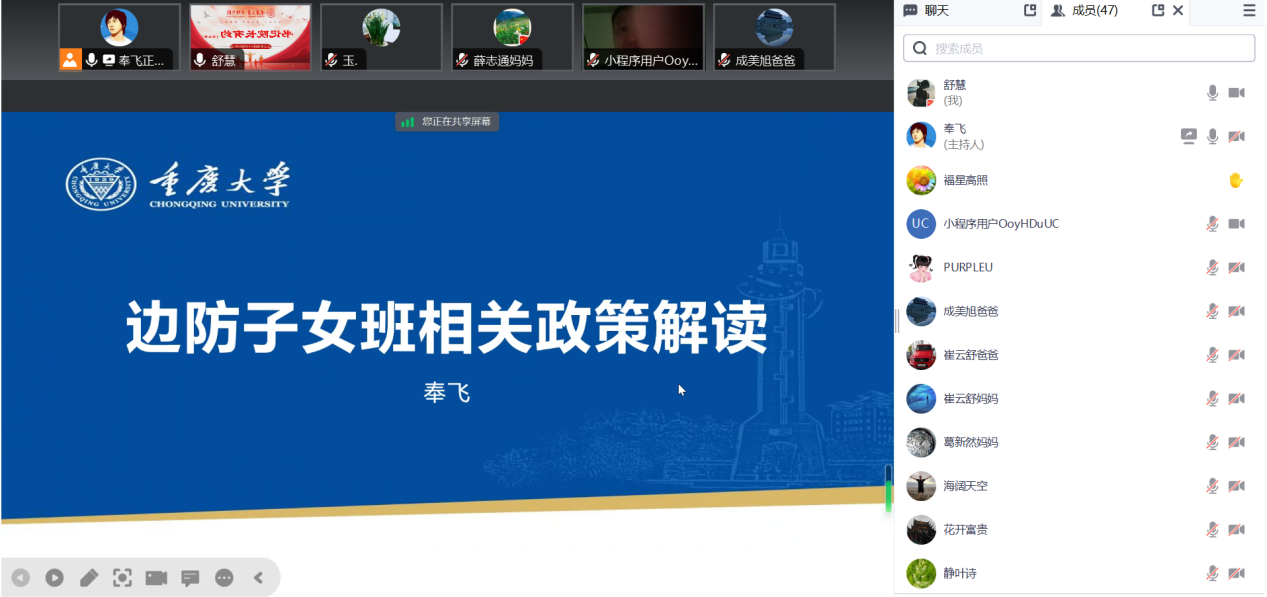Click 奉飞 video thumbnail in top strip
The width and height of the screenshot is (1267, 597).
tap(119, 37)
